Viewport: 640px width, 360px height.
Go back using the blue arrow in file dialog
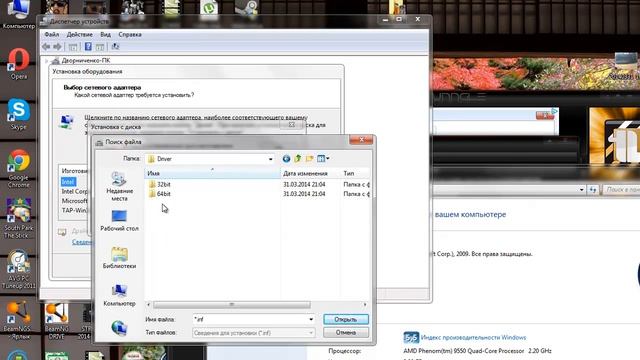coord(287,158)
